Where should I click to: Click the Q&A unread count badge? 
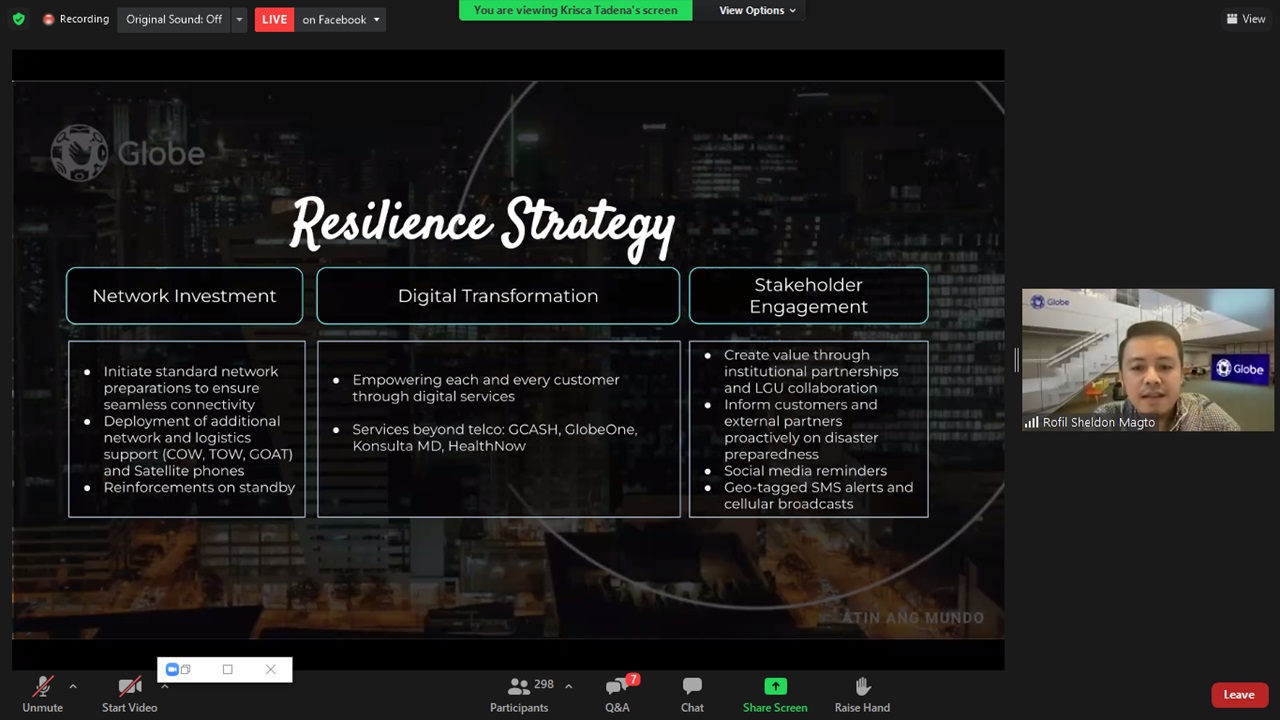click(x=633, y=680)
